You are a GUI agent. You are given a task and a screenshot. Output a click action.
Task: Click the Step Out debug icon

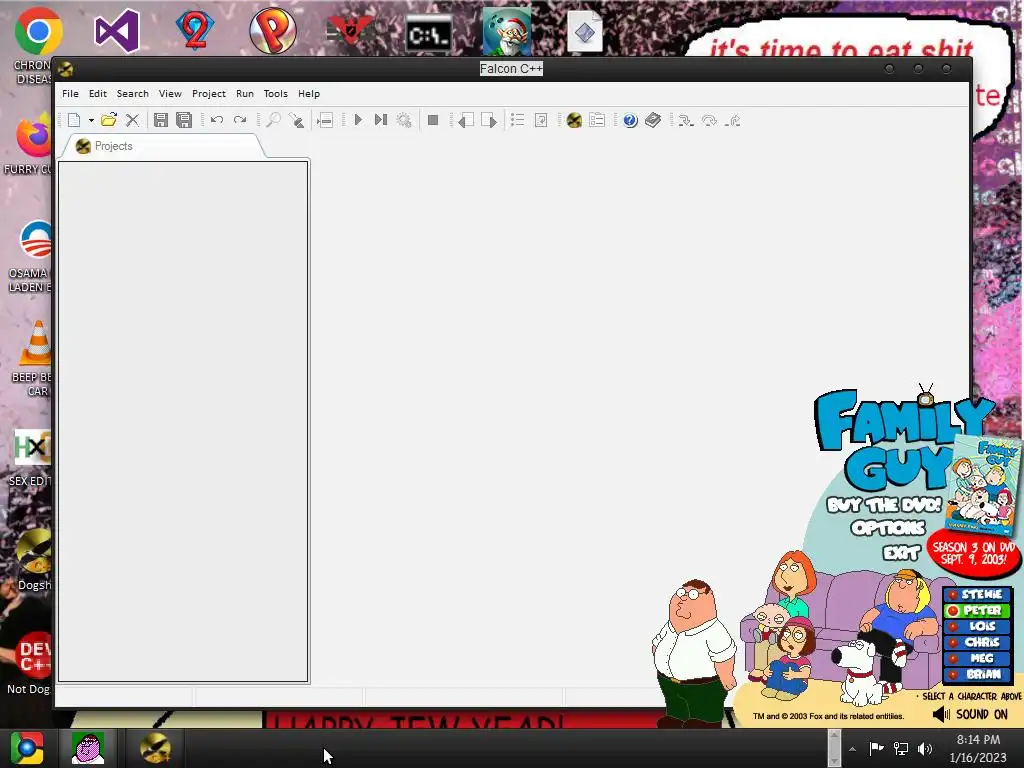click(x=733, y=120)
